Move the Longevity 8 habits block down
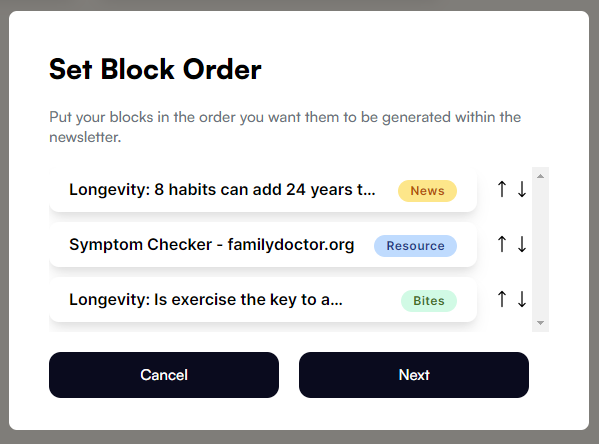This screenshot has width=599, height=444. [522, 189]
